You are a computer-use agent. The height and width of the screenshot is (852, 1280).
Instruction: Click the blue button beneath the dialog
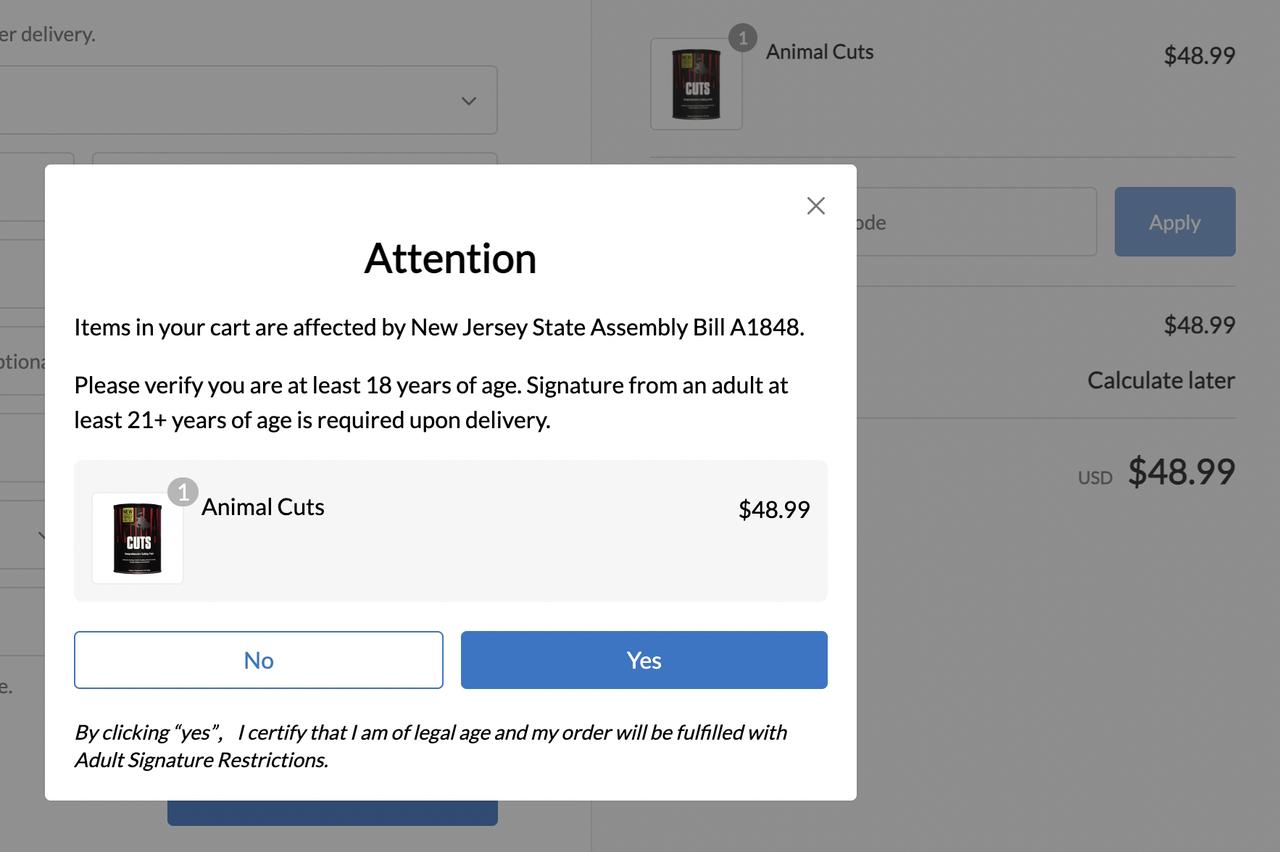tap(332, 813)
